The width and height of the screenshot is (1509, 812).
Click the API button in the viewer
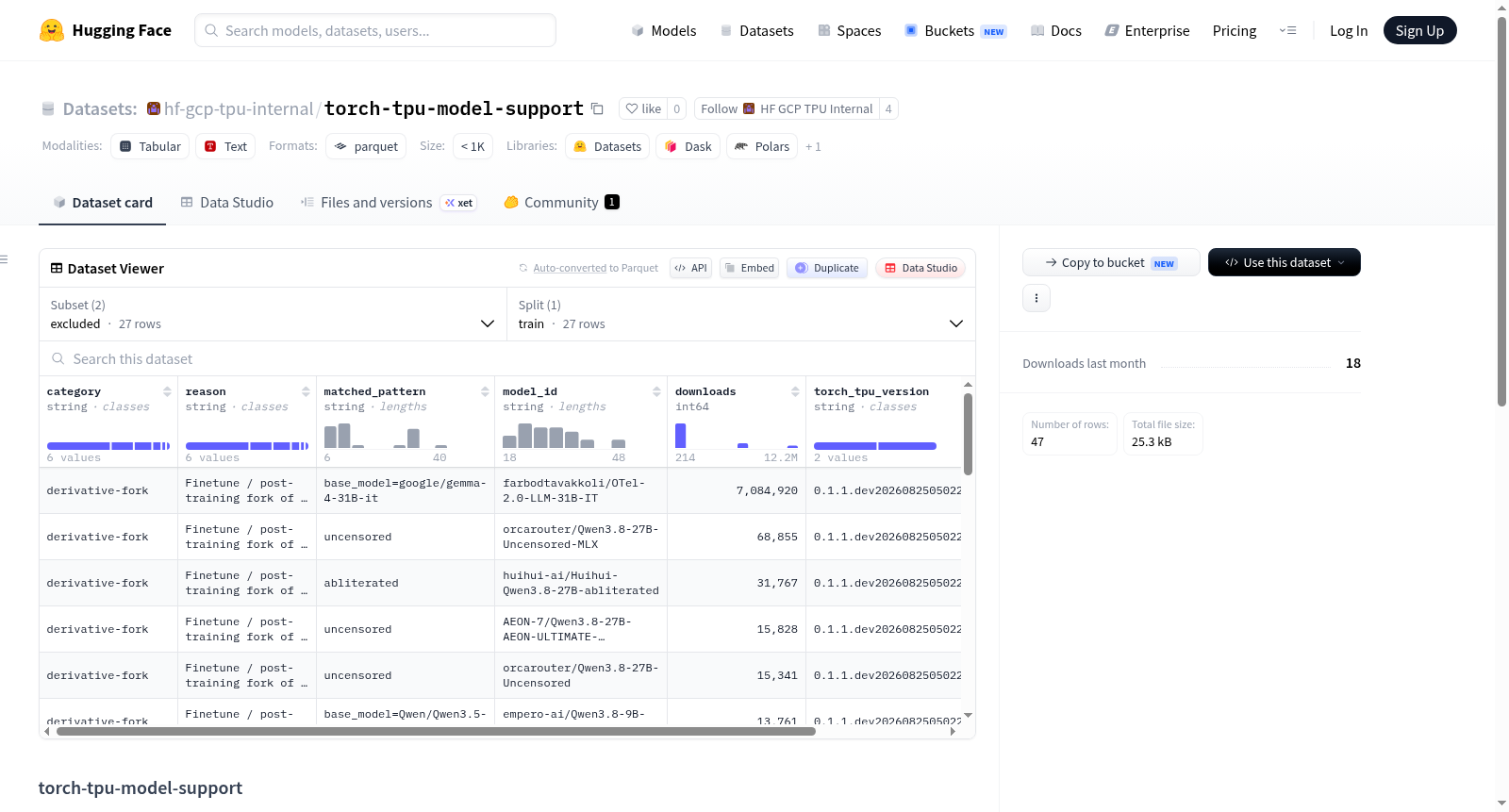pyautogui.click(x=690, y=268)
